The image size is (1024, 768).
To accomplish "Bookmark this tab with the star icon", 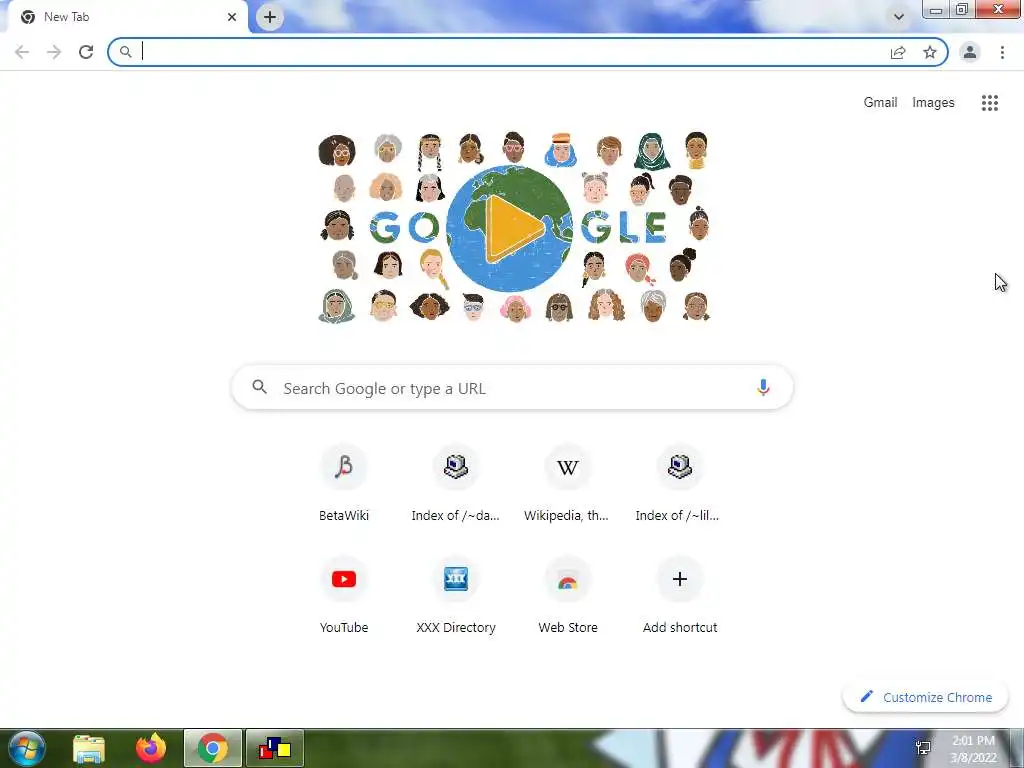I will pos(930,52).
